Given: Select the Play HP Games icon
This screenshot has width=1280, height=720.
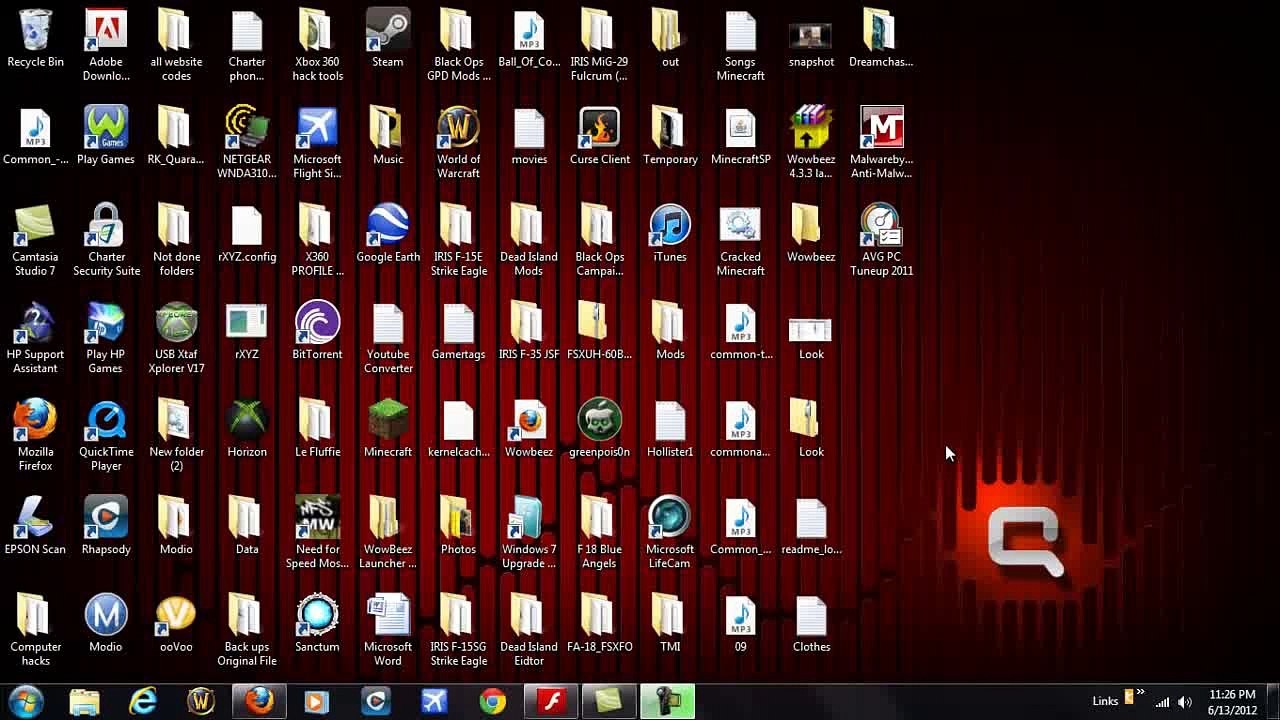Looking at the screenshot, I should coord(106,338).
